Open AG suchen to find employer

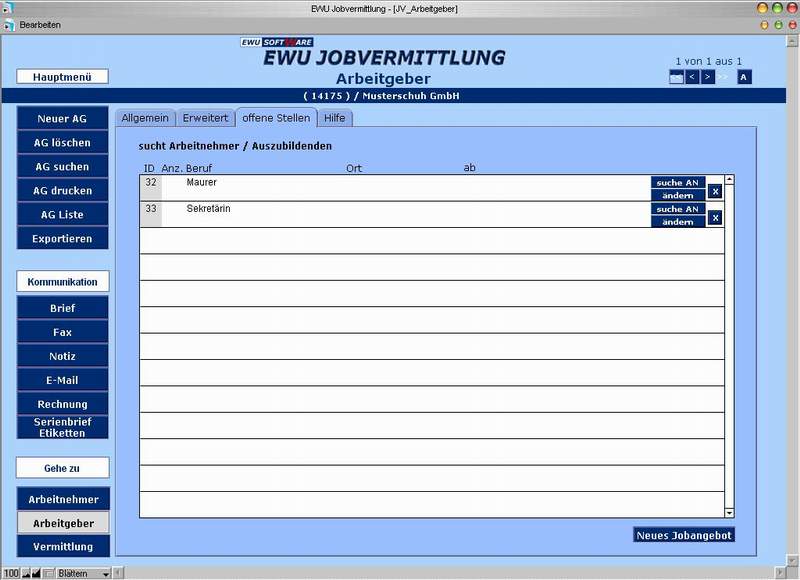click(62, 166)
